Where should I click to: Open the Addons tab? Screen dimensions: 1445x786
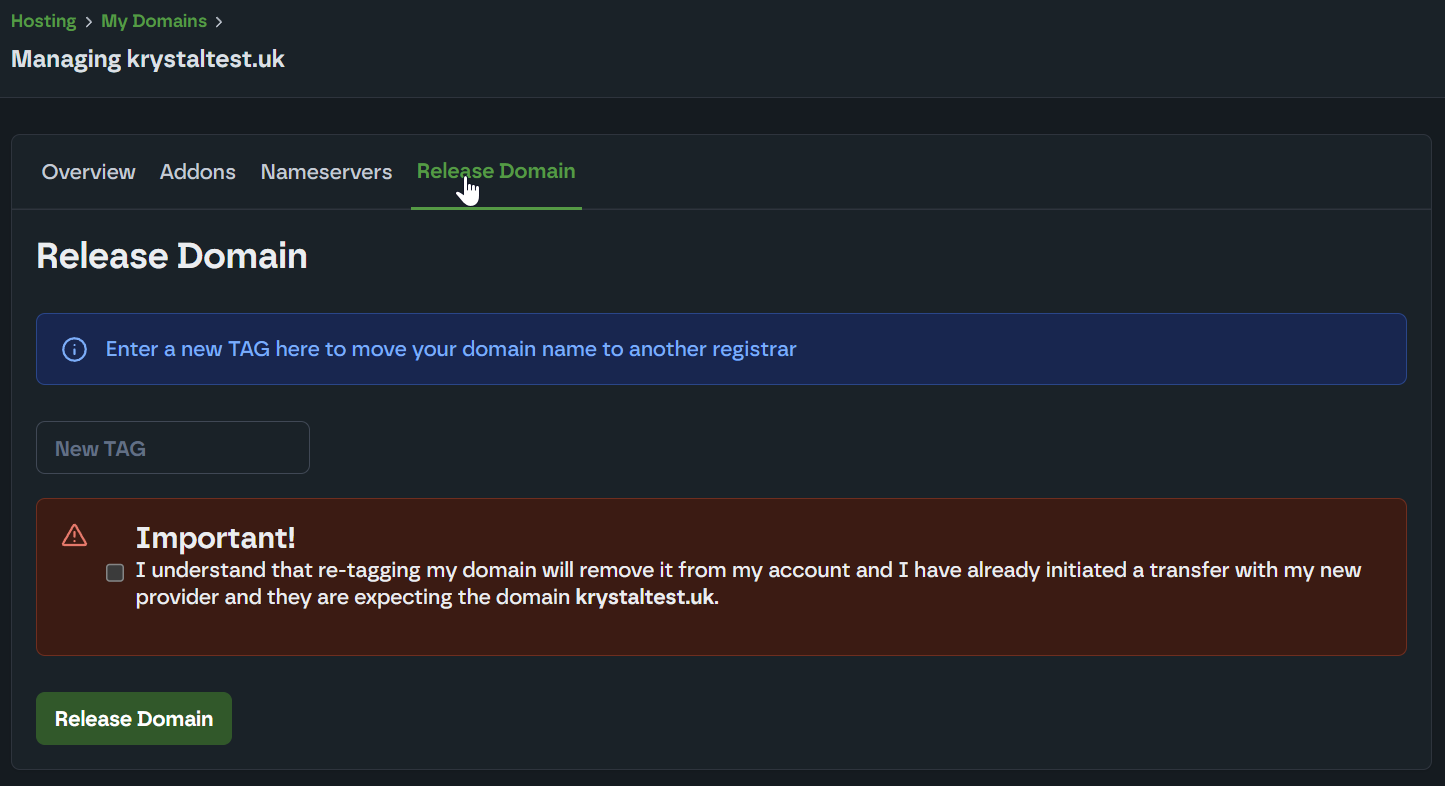tap(198, 172)
